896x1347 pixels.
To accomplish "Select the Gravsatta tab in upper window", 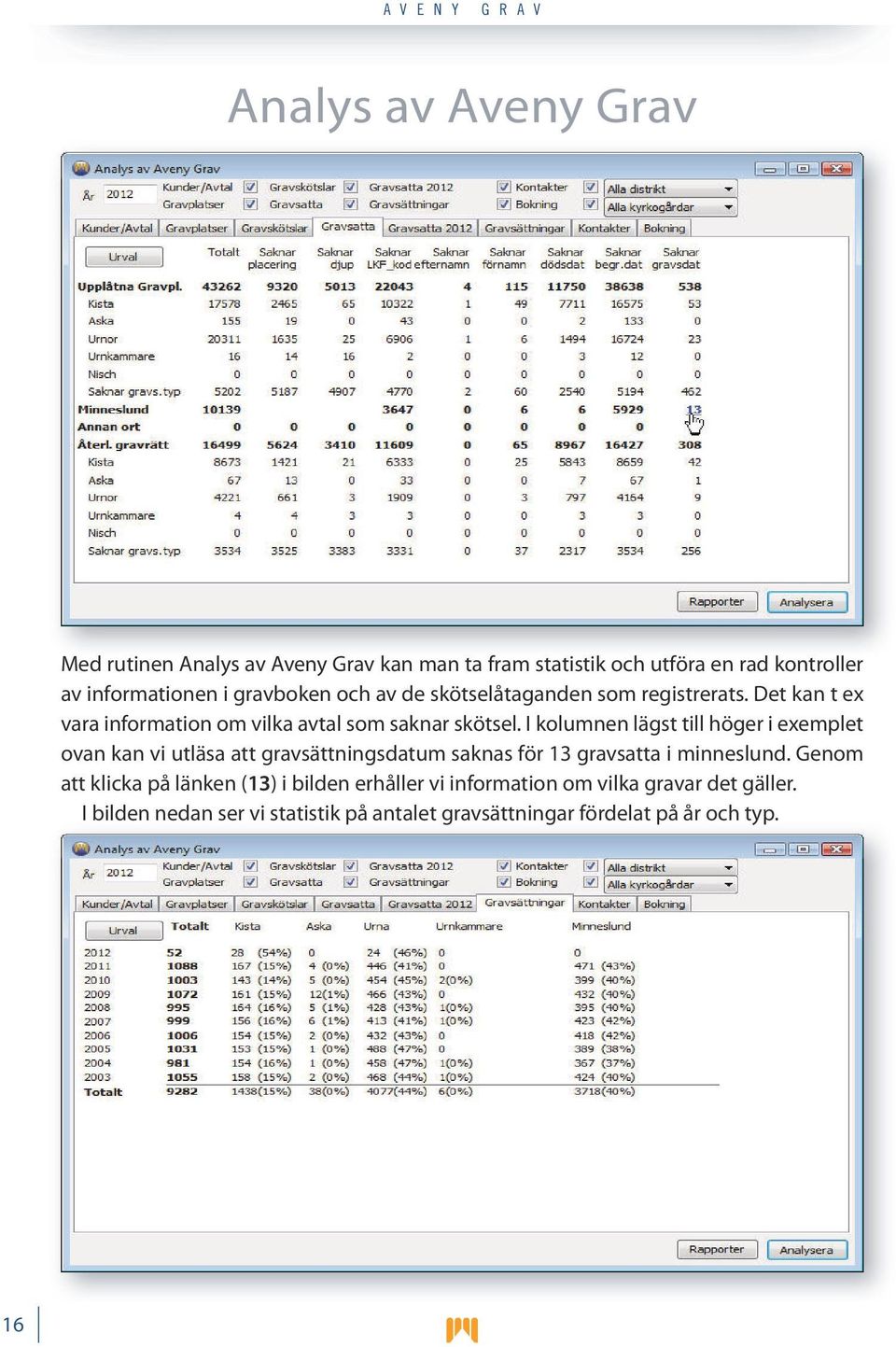I will pyautogui.click(x=347, y=227).
